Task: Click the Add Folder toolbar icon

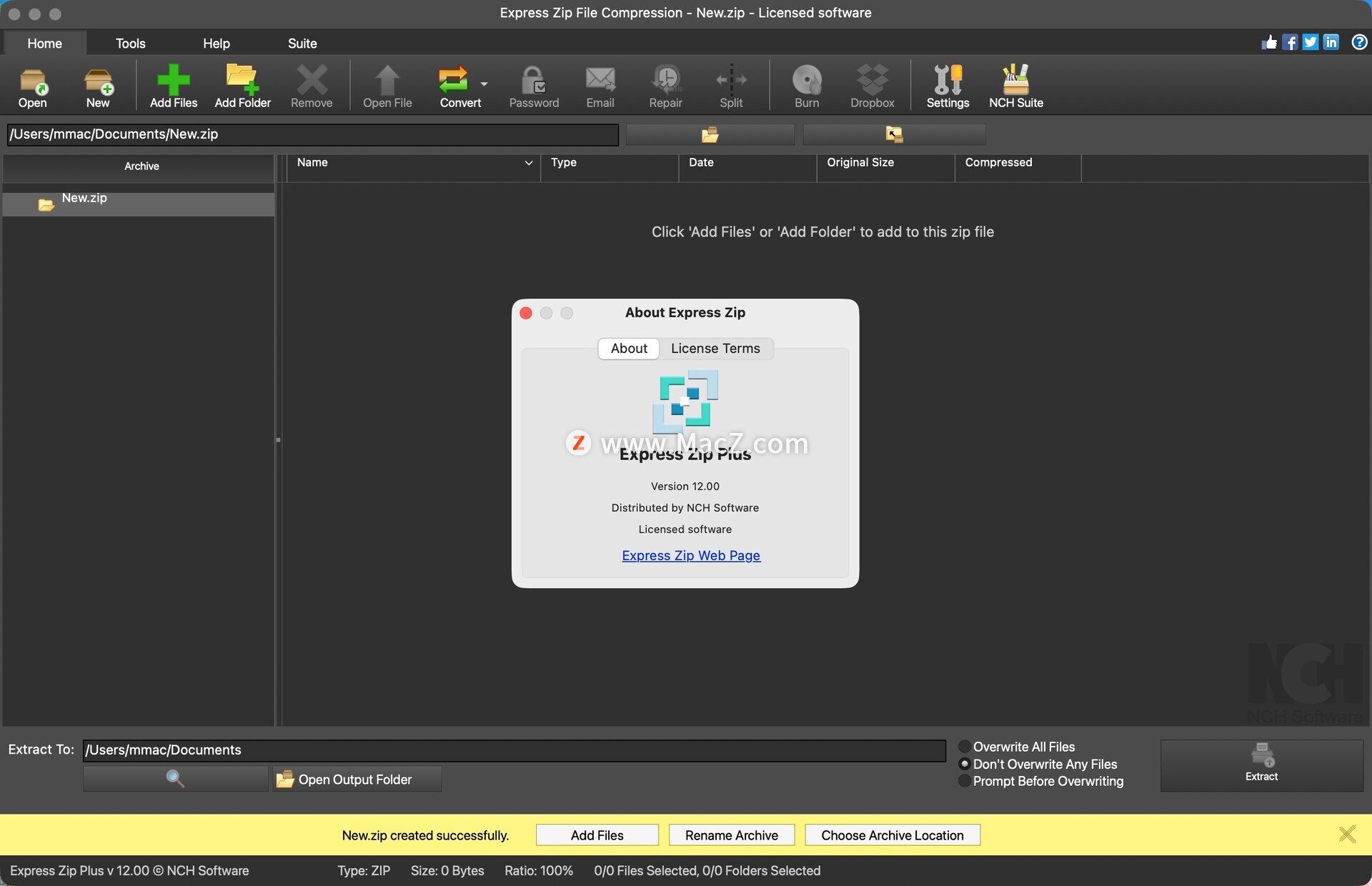Action: point(242,86)
